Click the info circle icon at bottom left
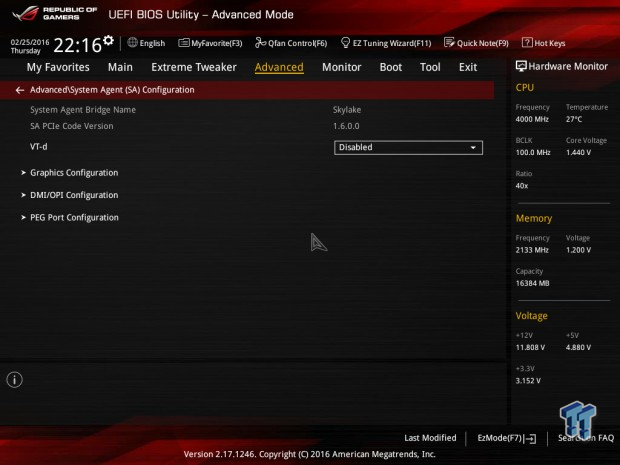This screenshot has height=465, width=620. click(15, 380)
